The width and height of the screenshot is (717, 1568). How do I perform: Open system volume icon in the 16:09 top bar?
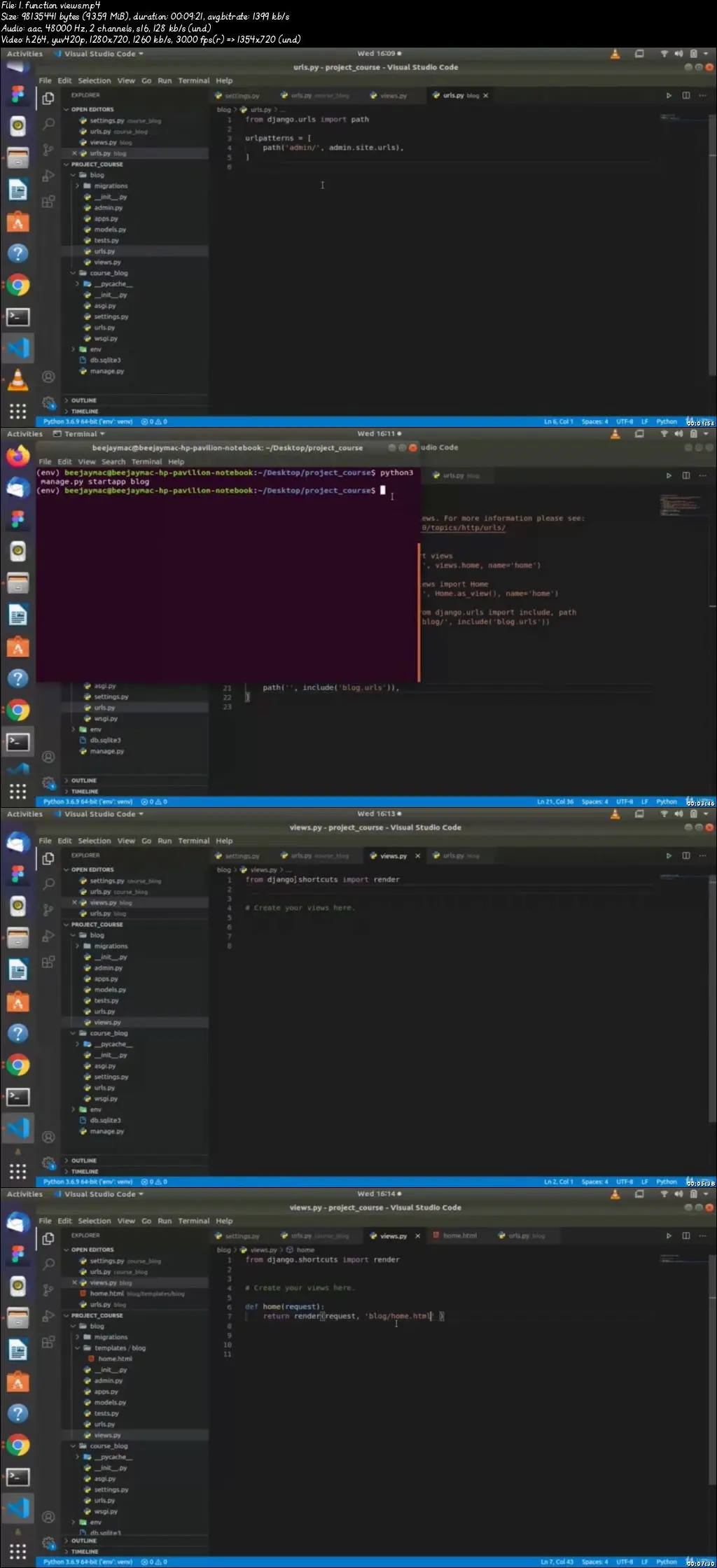pos(678,53)
